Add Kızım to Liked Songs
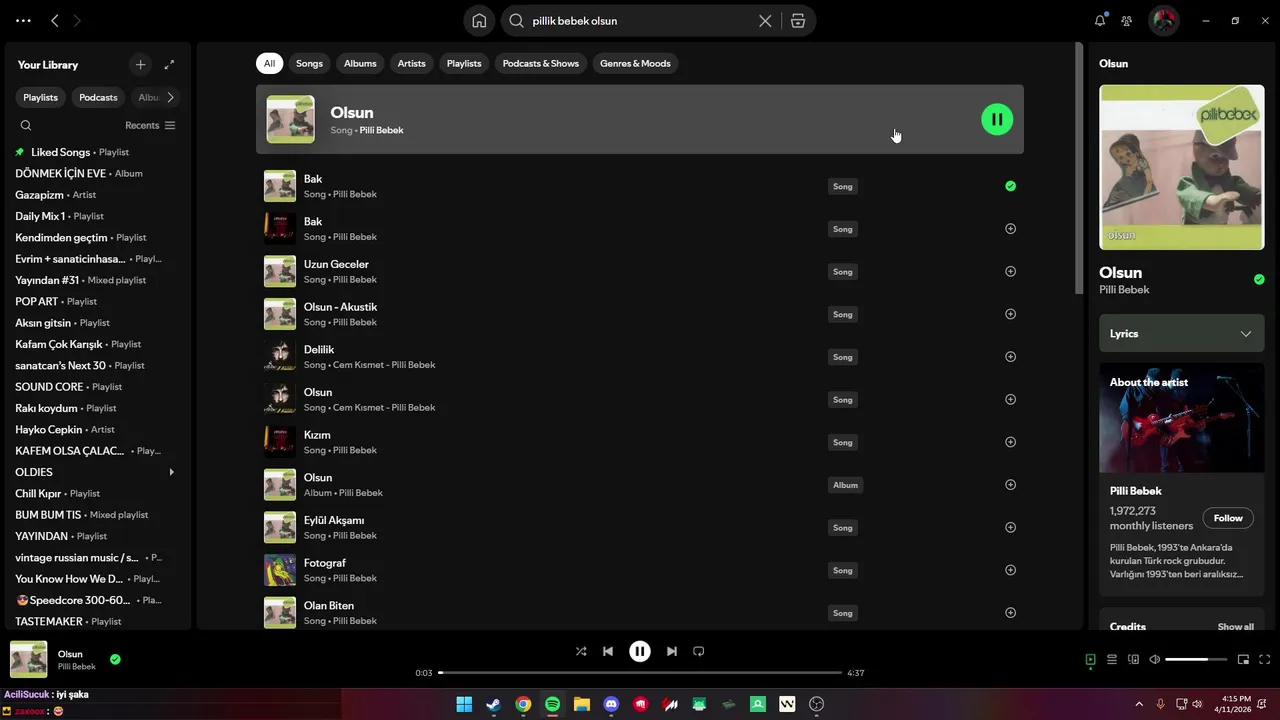The height and width of the screenshot is (720, 1280). [1010, 442]
